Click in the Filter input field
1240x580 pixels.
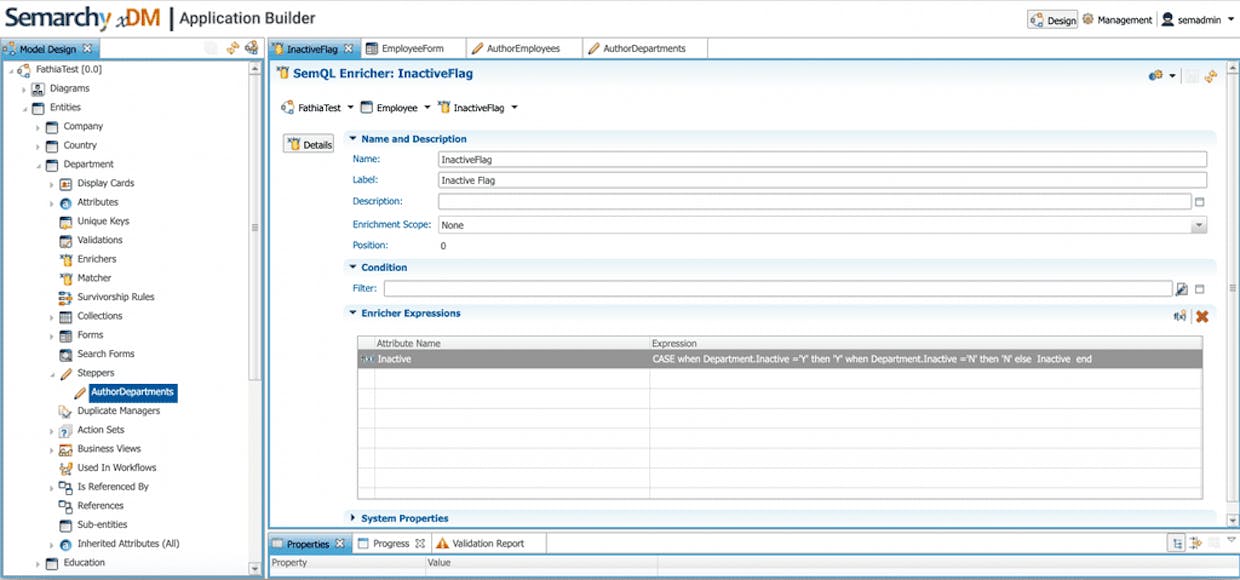coord(777,289)
